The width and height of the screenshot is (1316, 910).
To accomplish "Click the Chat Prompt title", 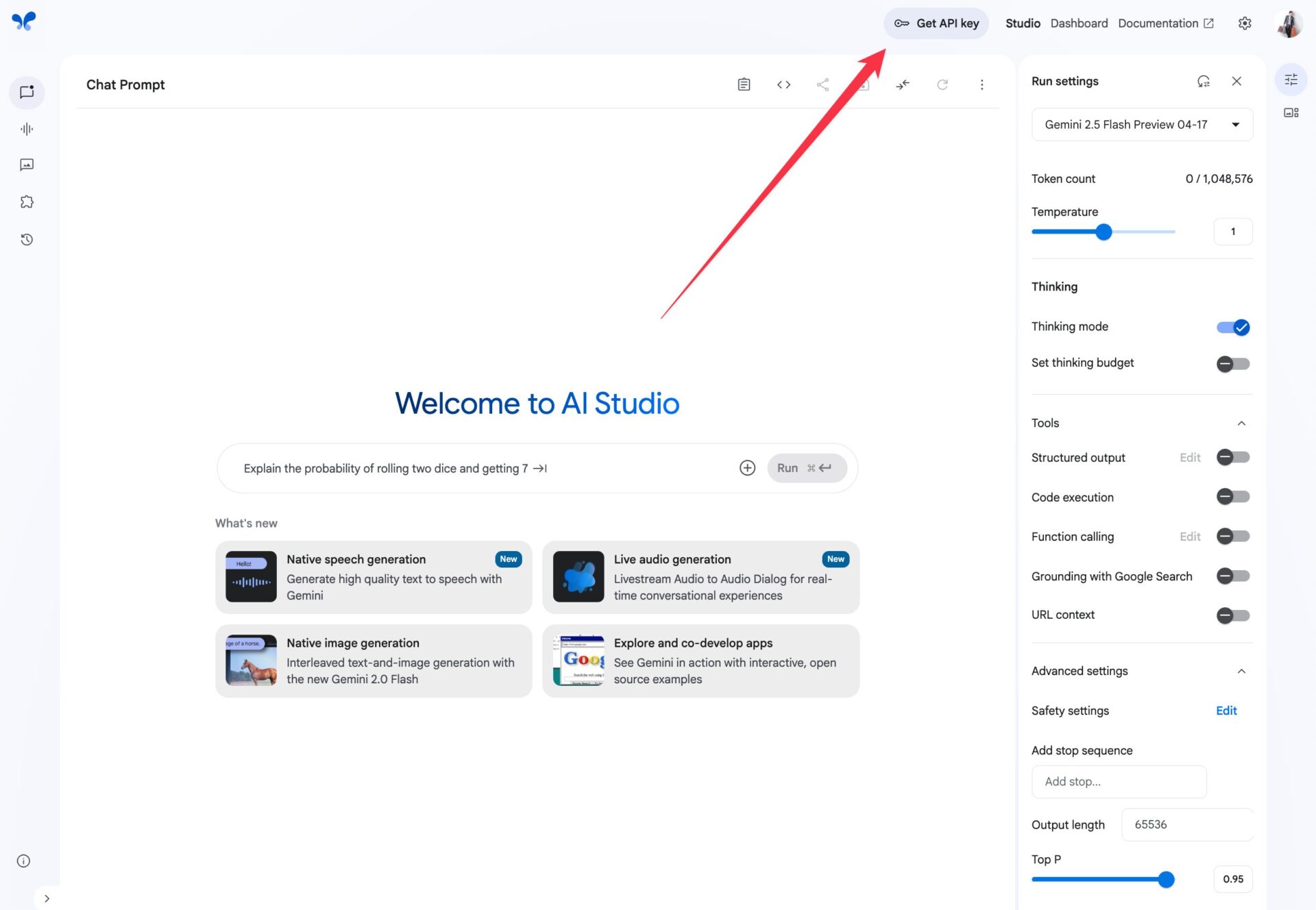I will point(125,84).
